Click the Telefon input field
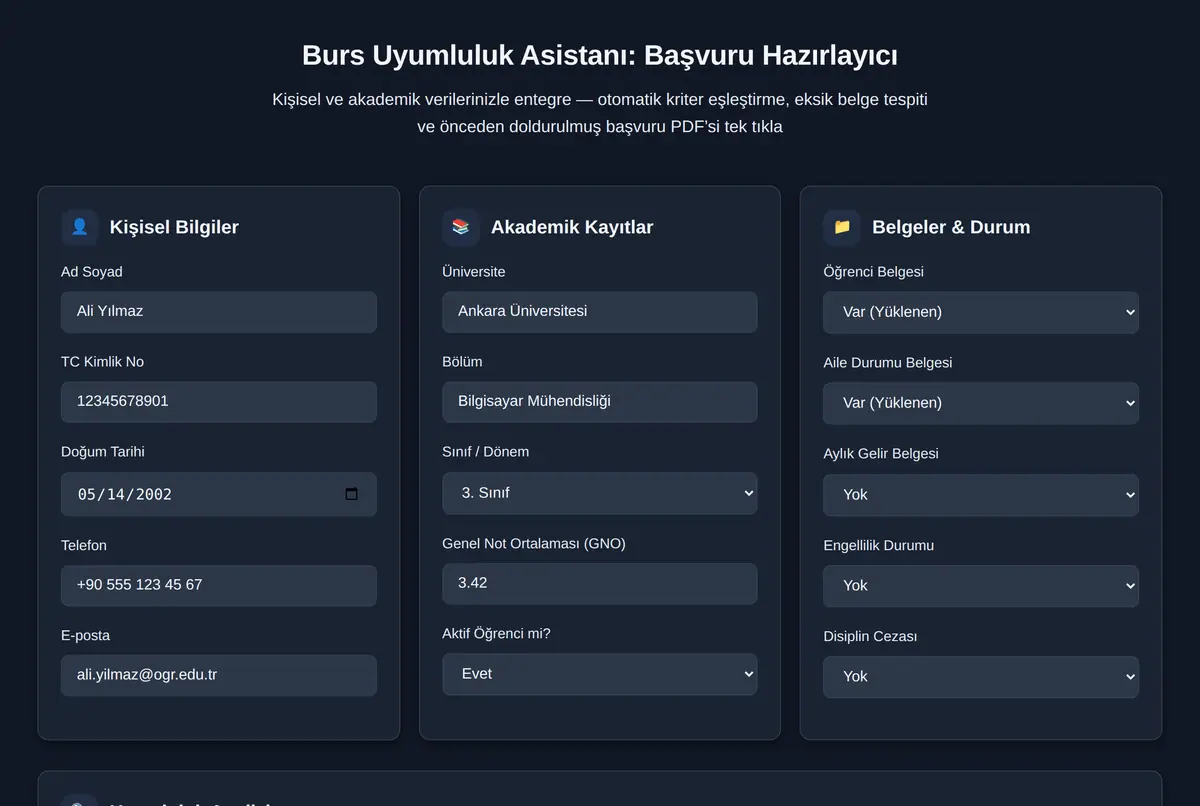Screen dimensions: 1200x806 coord(219,585)
